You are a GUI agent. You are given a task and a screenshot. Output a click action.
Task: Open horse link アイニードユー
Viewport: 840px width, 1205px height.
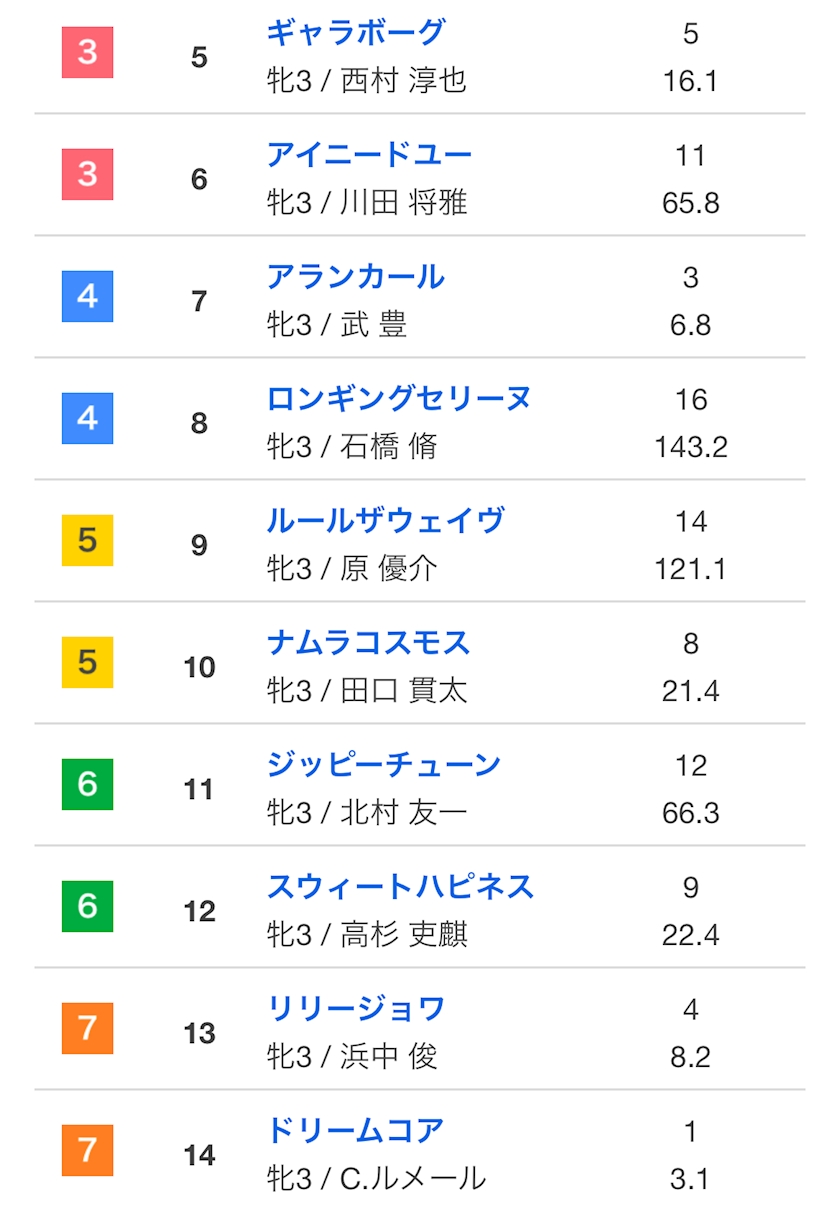click(x=369, y=155)
